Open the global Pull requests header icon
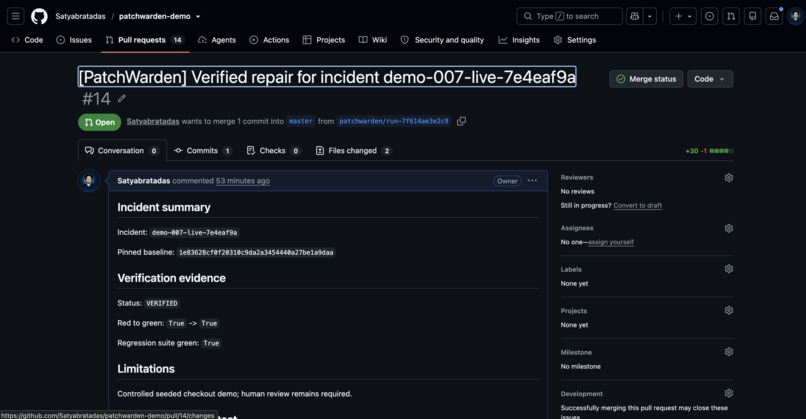Screen dimensions: 806x419 click(731, 16)
